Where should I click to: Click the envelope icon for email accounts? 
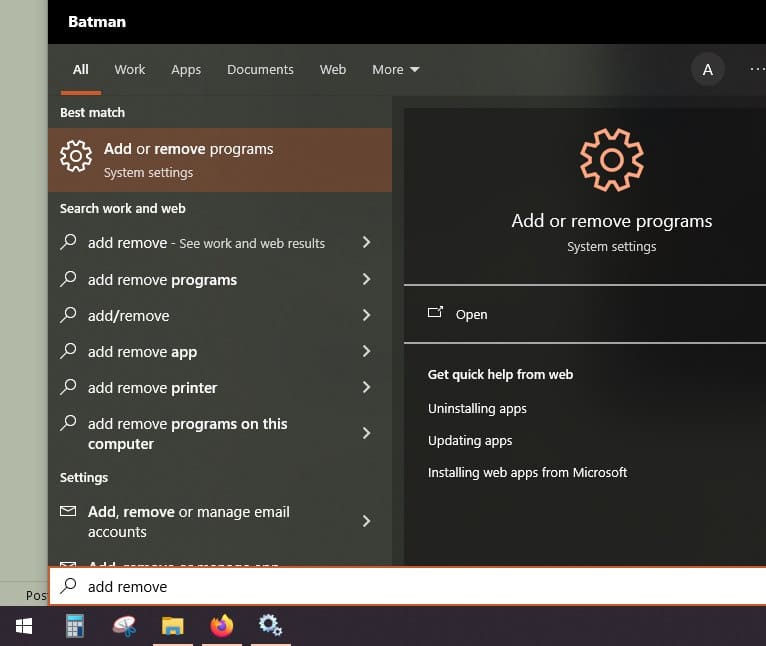coord(68,511)
